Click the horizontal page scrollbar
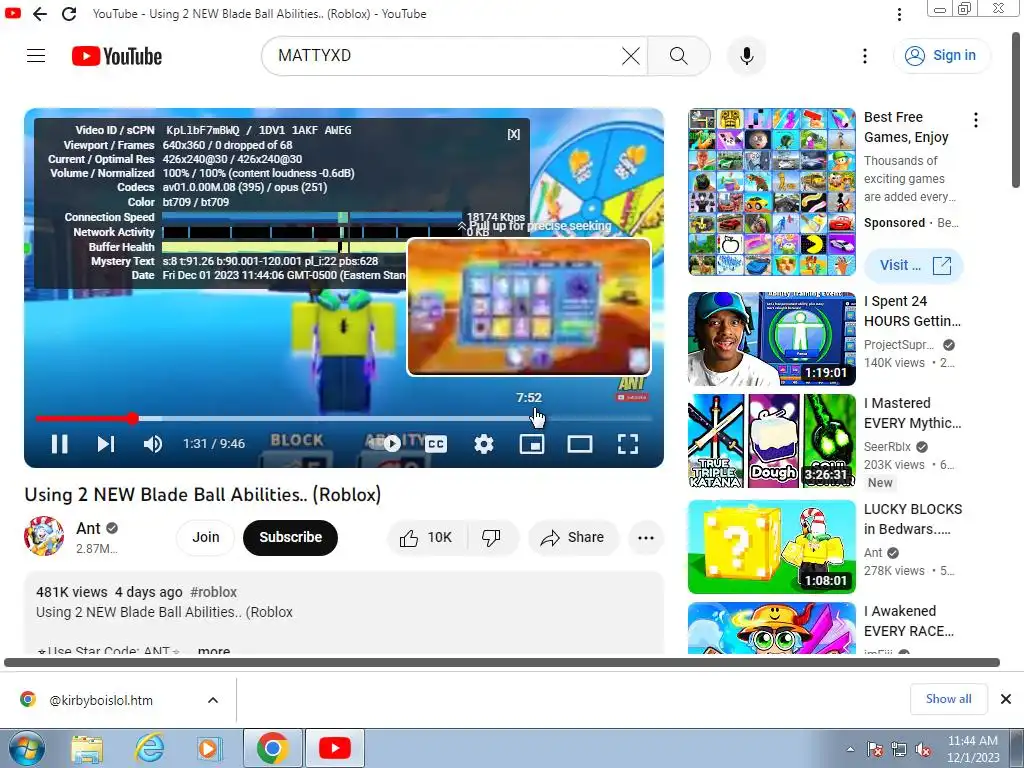This screenshot has height=768, width=1024. tap(502, 663)
